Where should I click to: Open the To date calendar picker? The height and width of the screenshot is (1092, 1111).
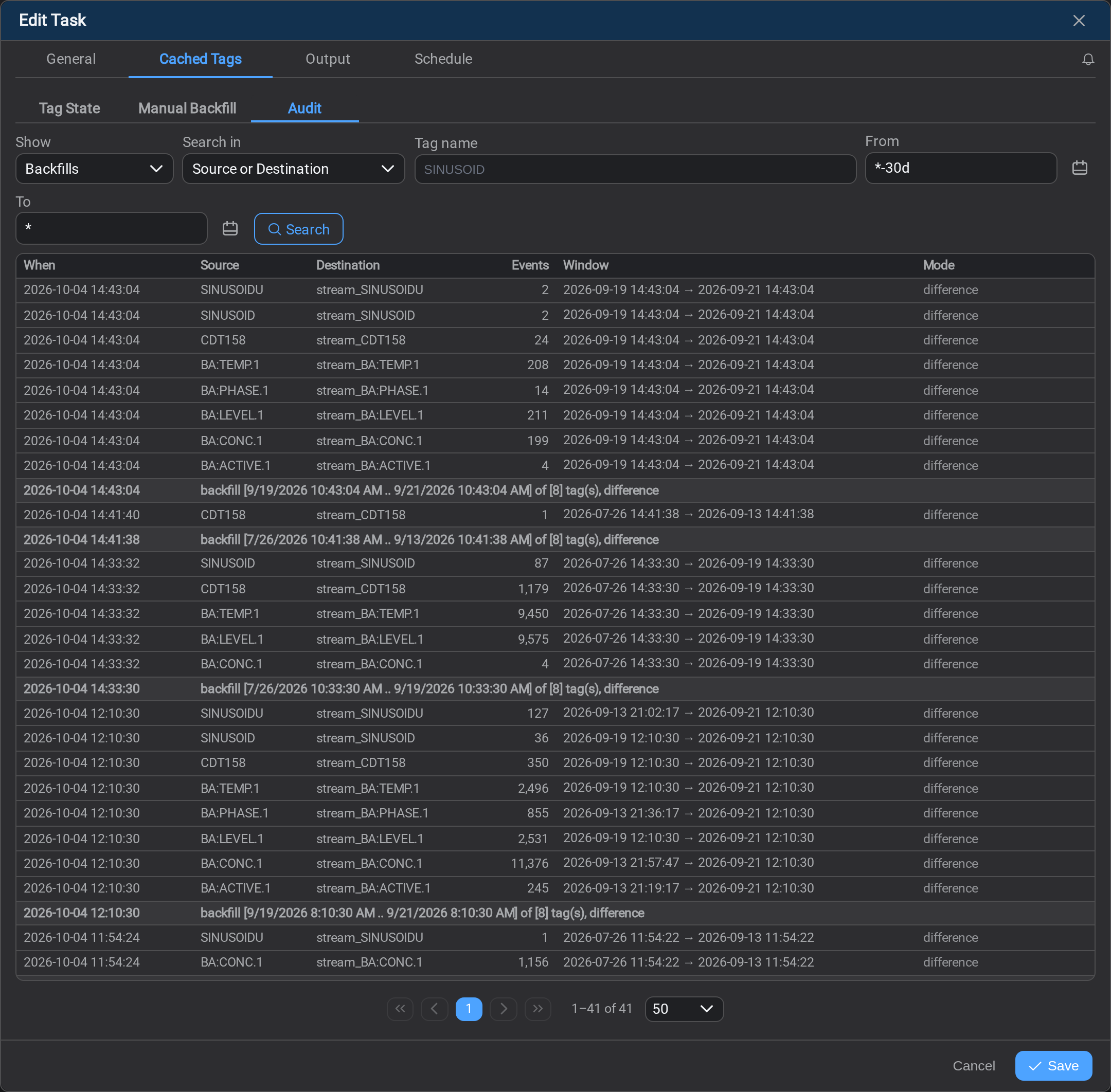click(230, 228)
